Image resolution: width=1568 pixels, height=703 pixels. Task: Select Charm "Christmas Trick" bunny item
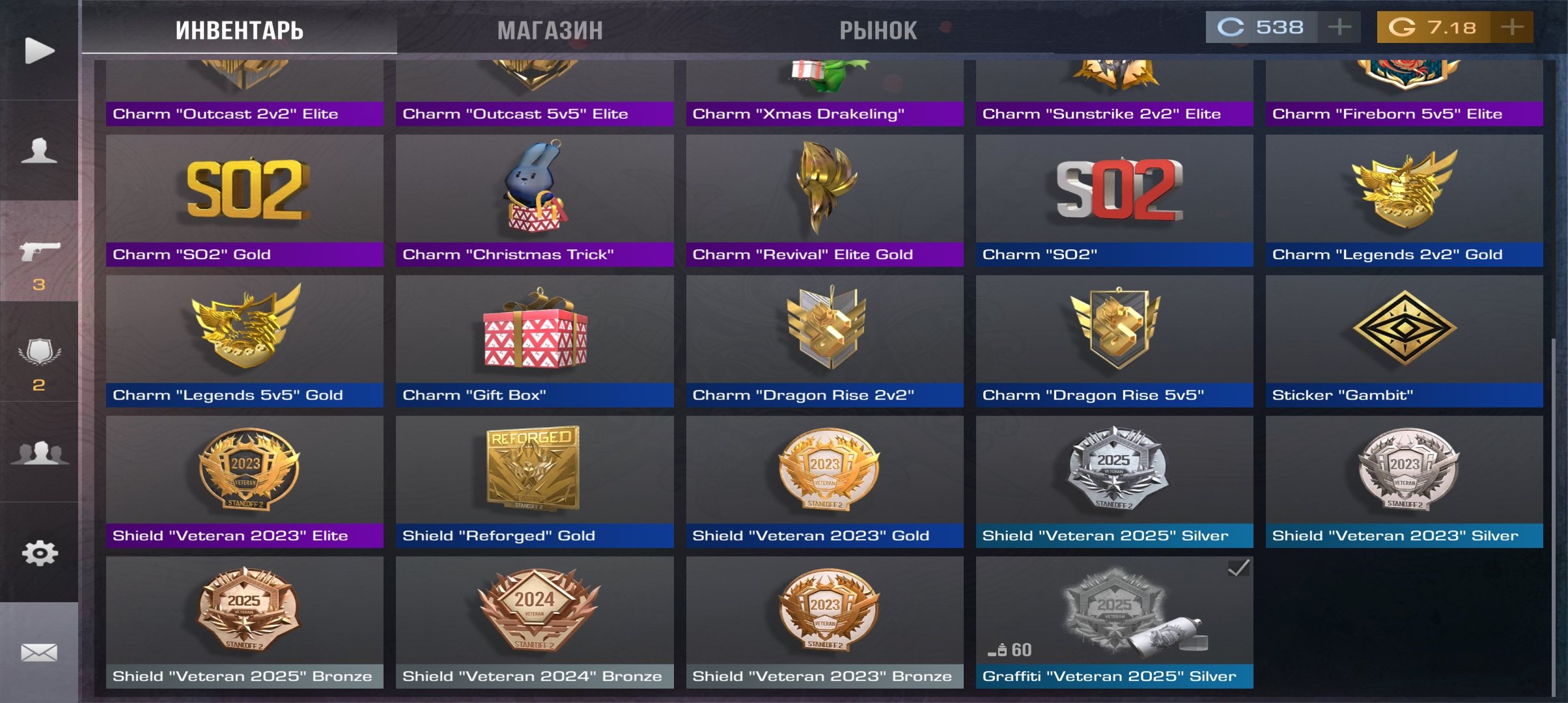pos(535,200)
